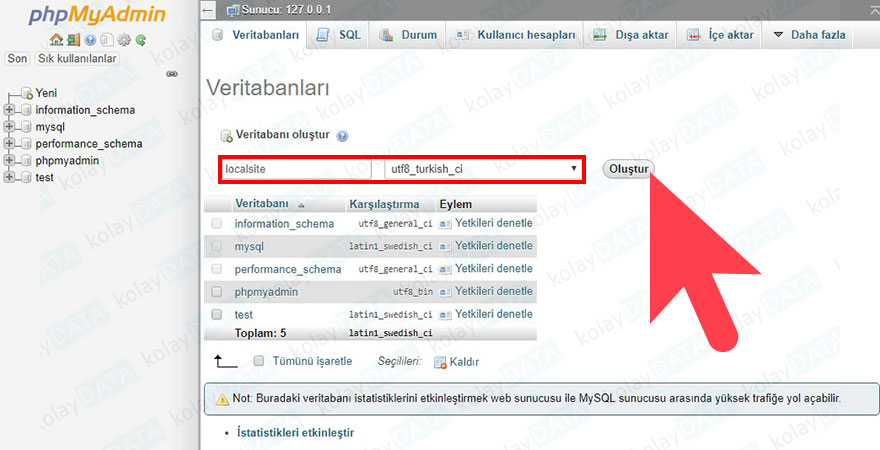Sort by the Karşılaştırma column header
This screenshot has height=450, width=880.
tap(384, 204)
